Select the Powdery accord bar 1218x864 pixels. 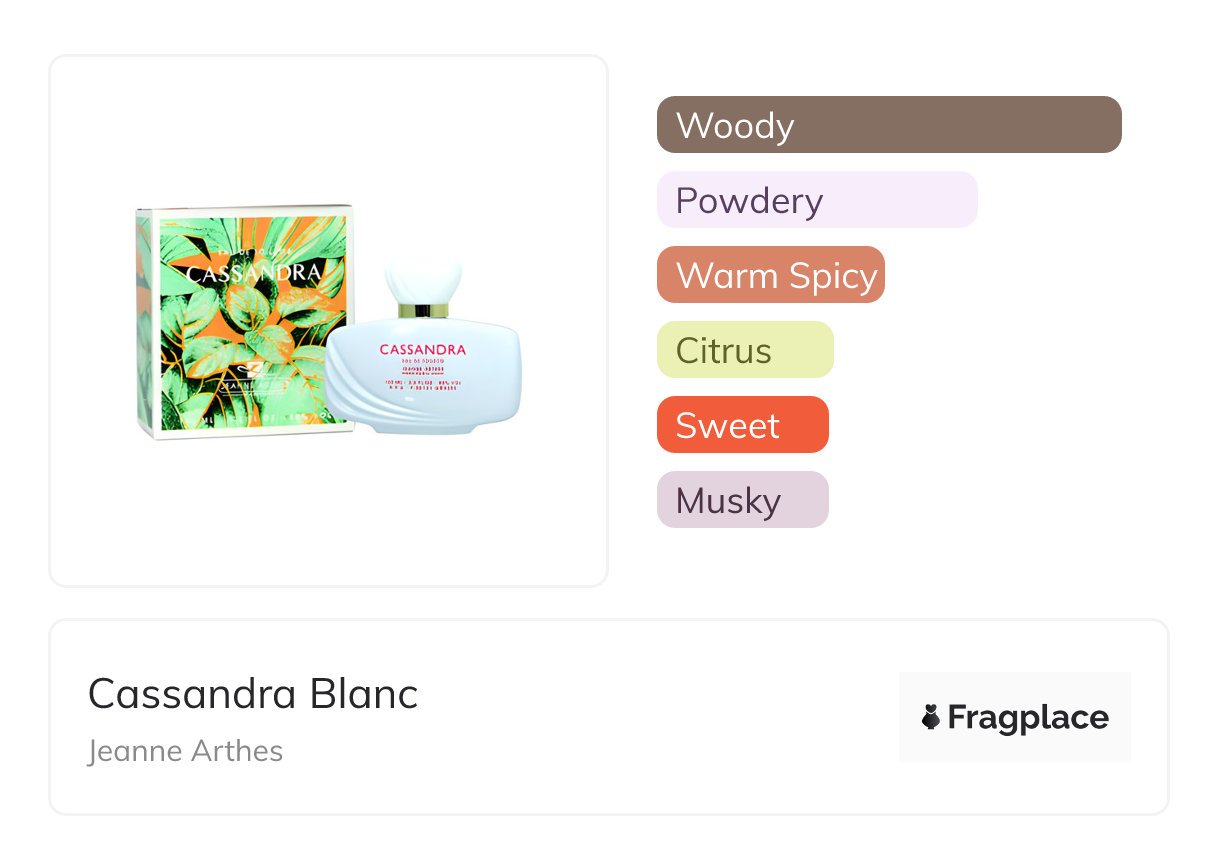(x=816, y=200)
